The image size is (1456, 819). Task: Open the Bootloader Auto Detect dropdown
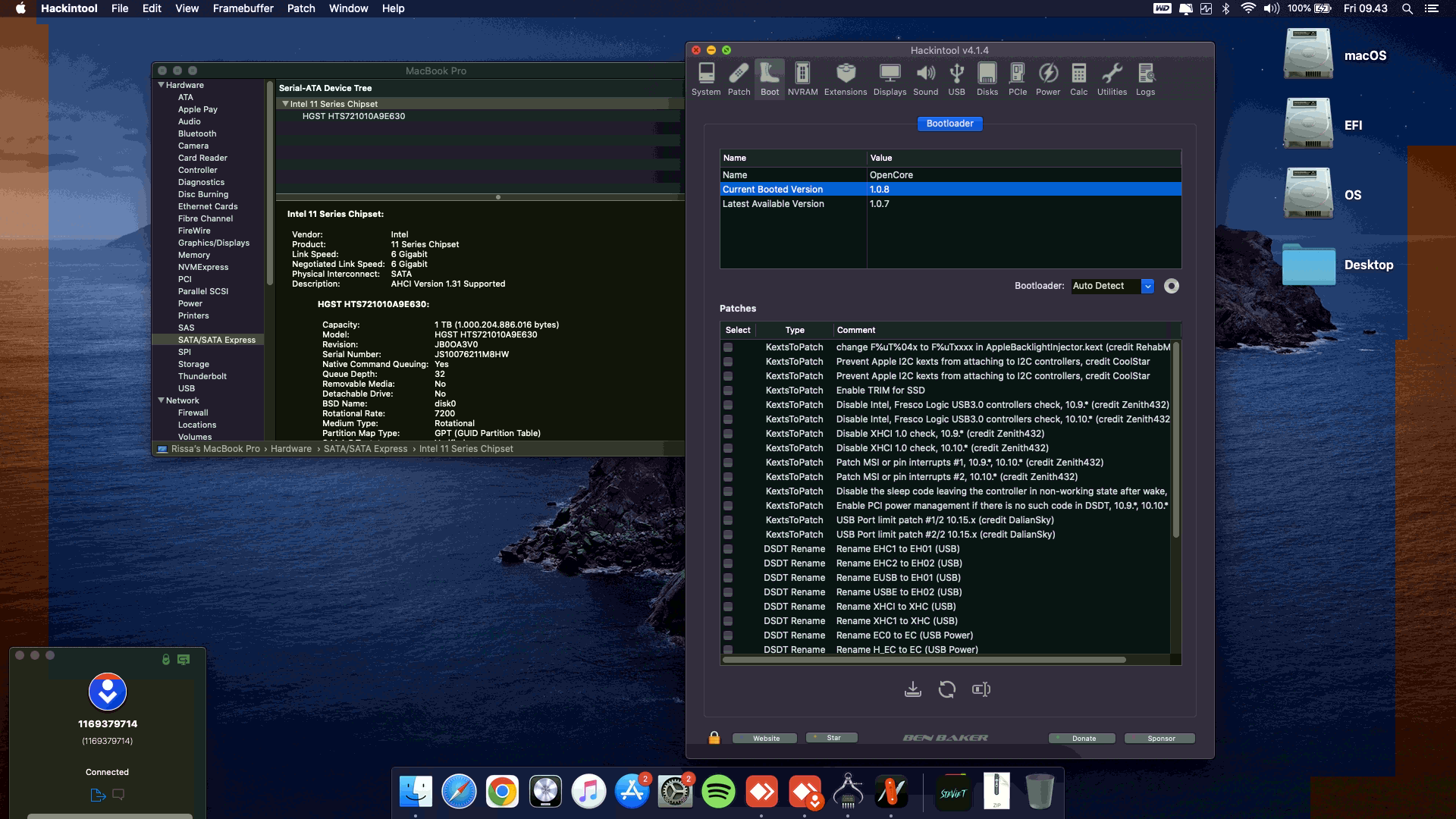click(x=1112, y=286)
